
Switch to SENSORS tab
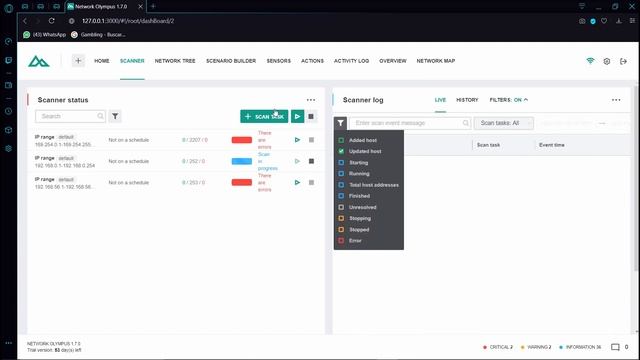coord(279,61)
